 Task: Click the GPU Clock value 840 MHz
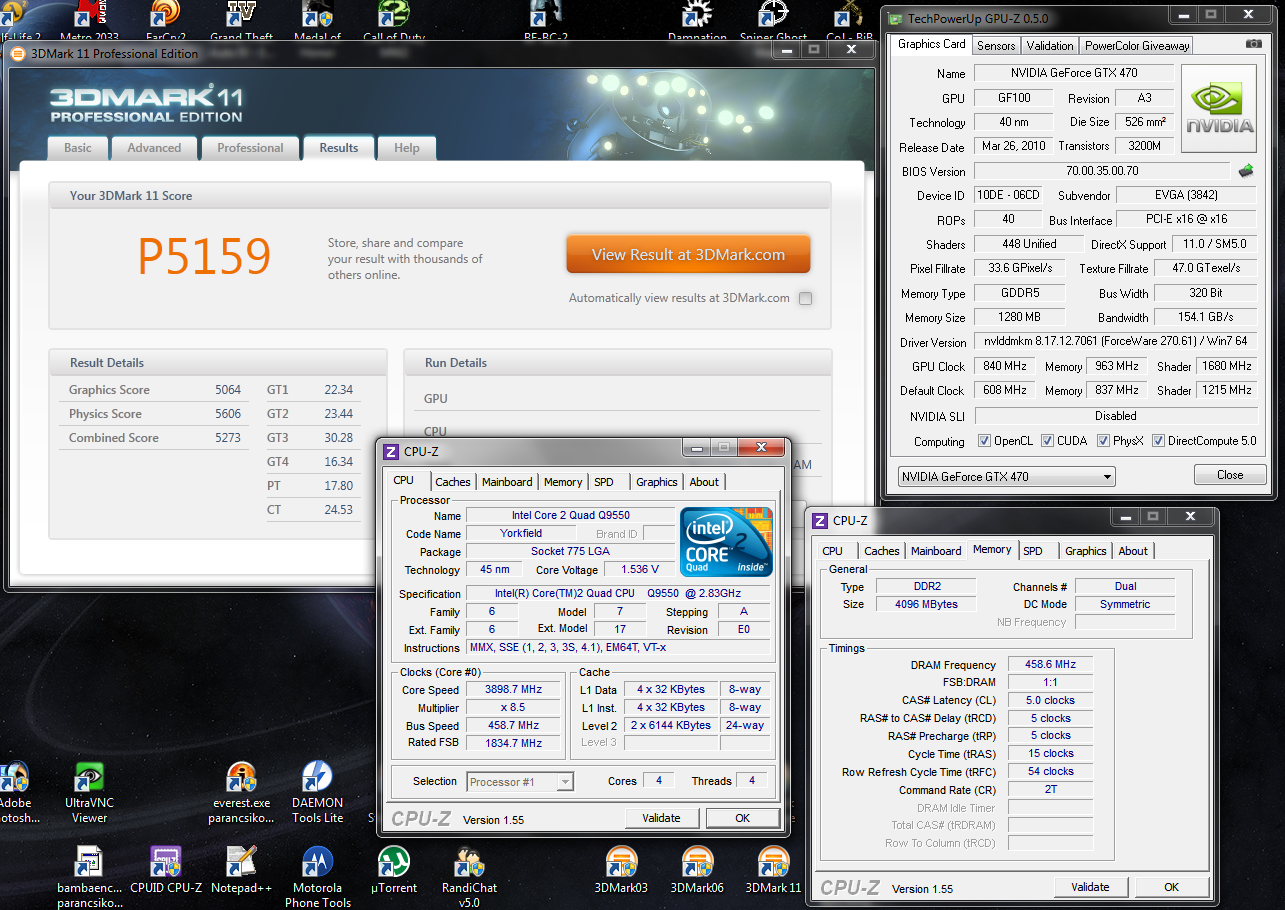tap(1004, 366)
